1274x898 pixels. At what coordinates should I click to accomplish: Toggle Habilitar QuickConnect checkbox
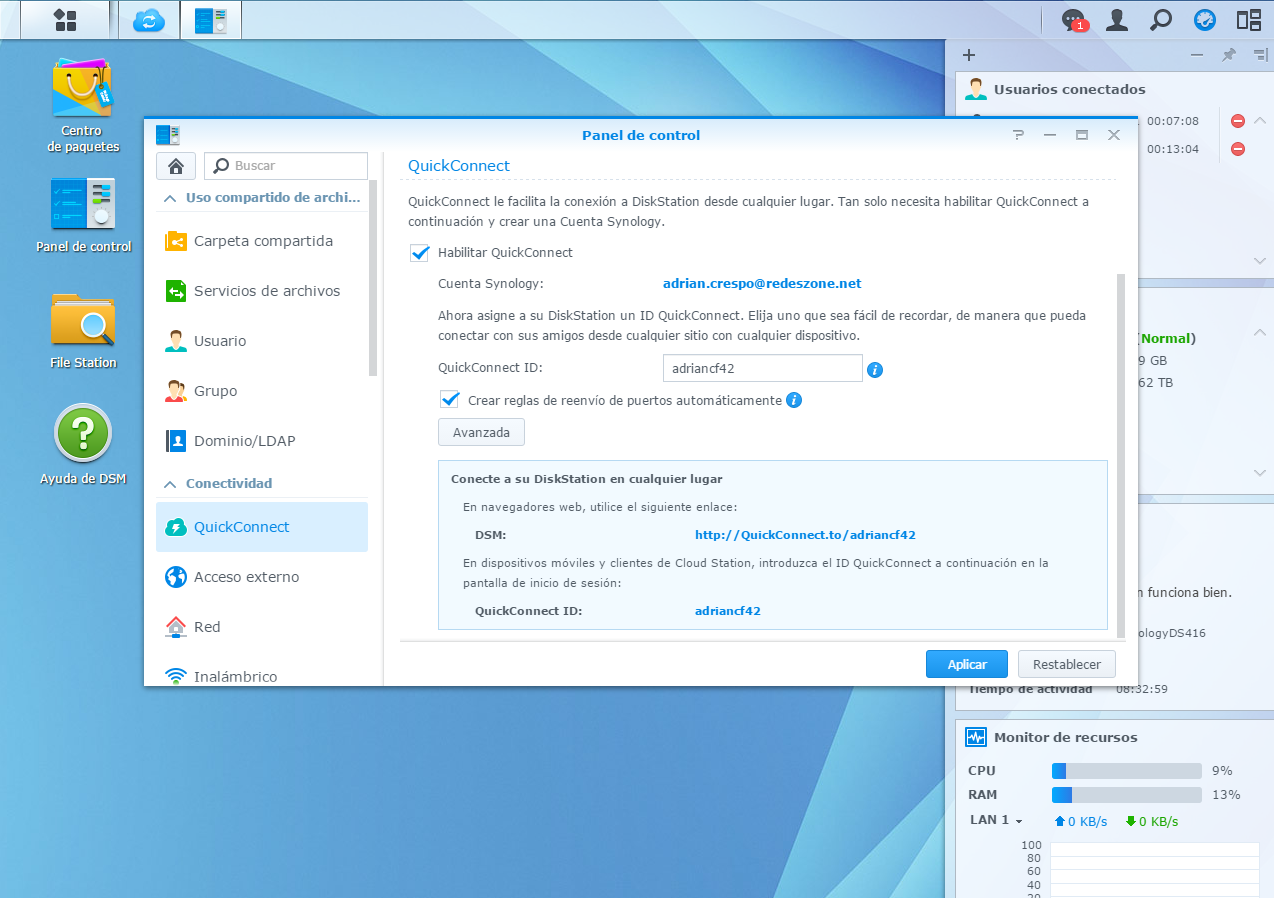[x=420, y=253]
